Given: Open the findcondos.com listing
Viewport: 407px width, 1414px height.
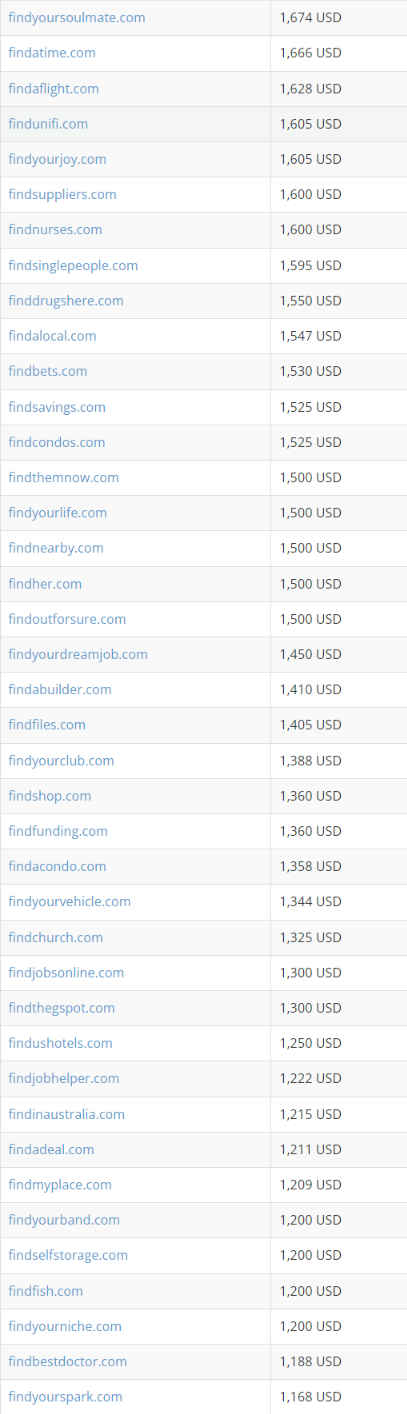Looking at the screenshot, I should click(x=56, y=442).
